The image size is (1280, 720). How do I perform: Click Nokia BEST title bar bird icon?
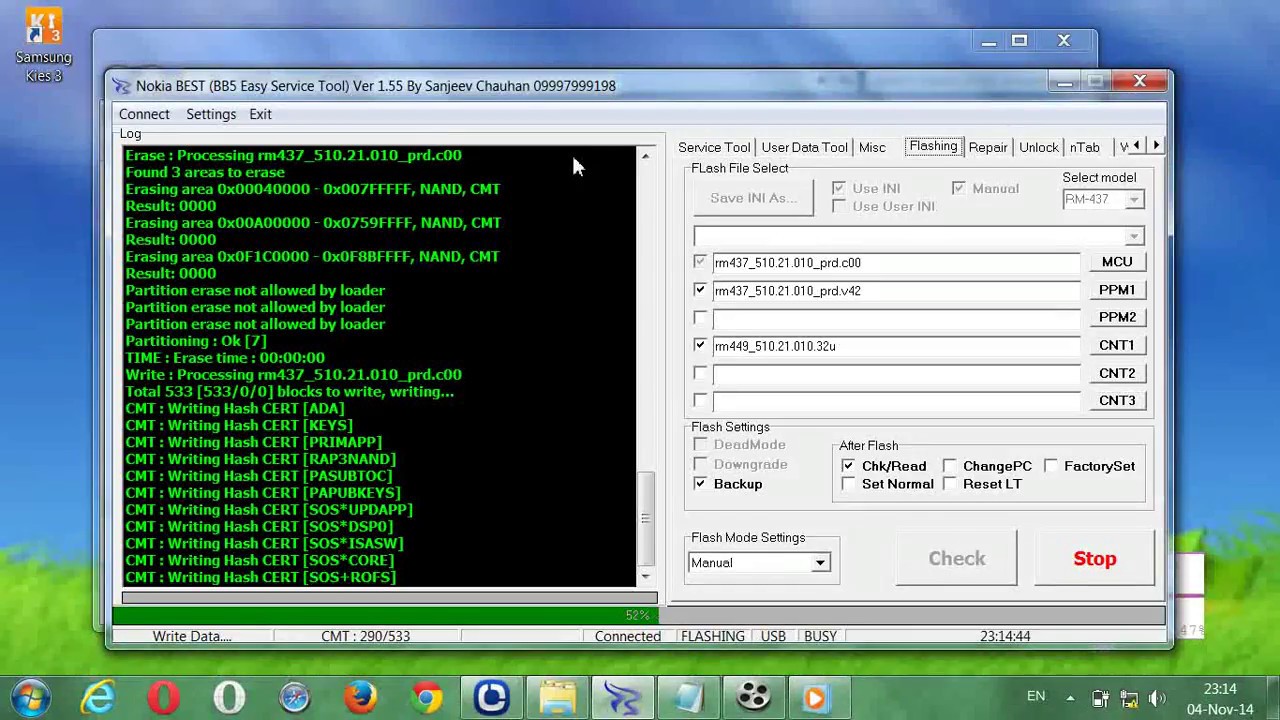121,86
